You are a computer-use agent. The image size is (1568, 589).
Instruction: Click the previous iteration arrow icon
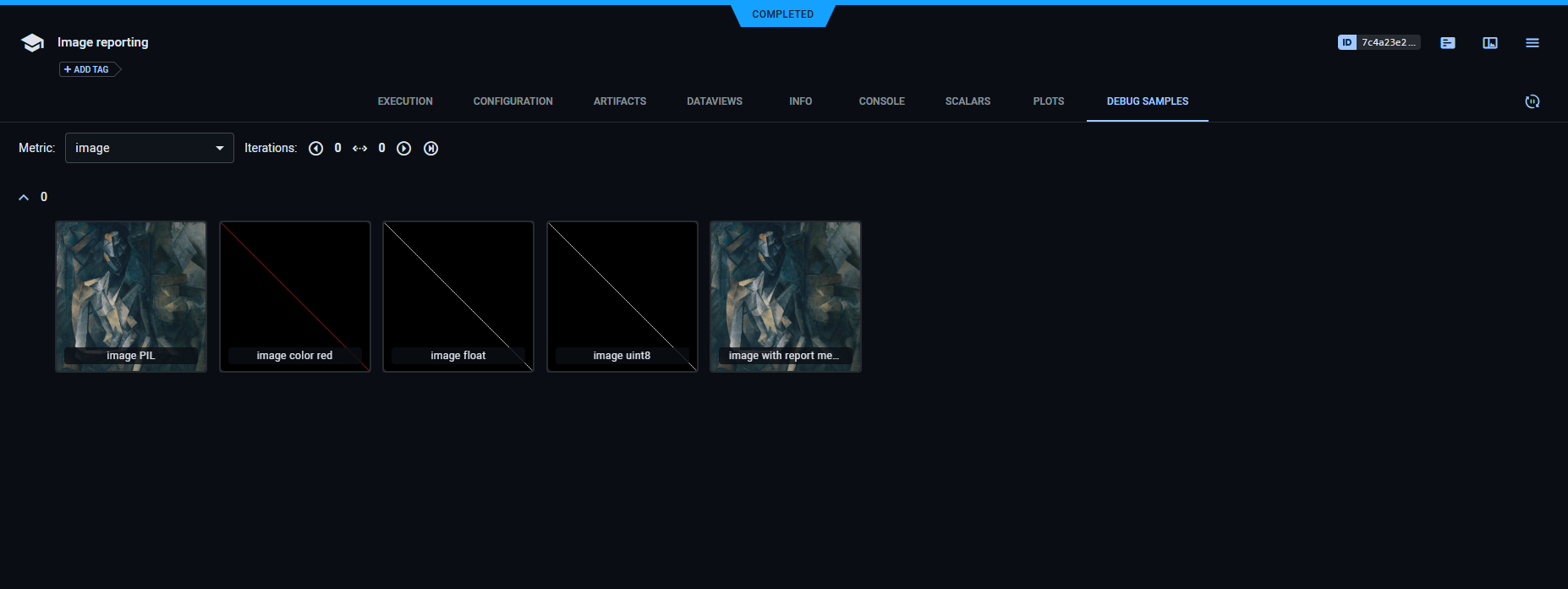coord(315,149)
